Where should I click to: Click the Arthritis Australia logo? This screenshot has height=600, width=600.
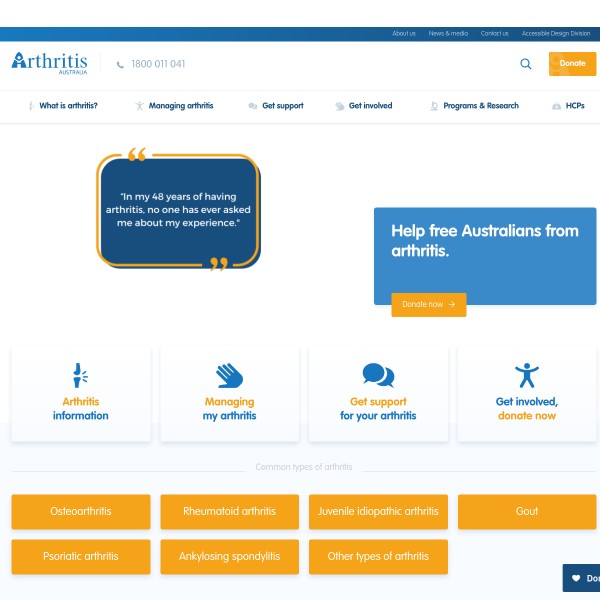(50, 63)
